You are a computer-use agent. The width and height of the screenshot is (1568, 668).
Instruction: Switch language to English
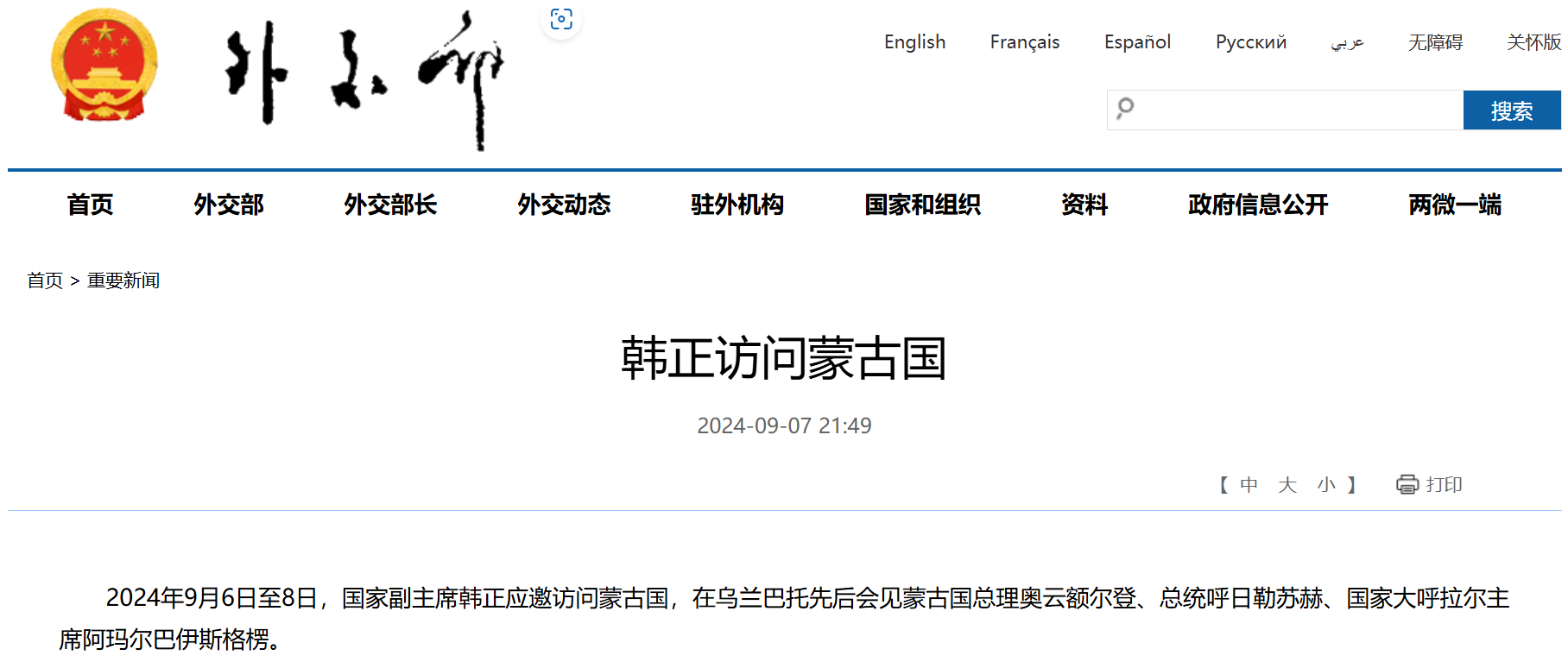tap(914, 42)
